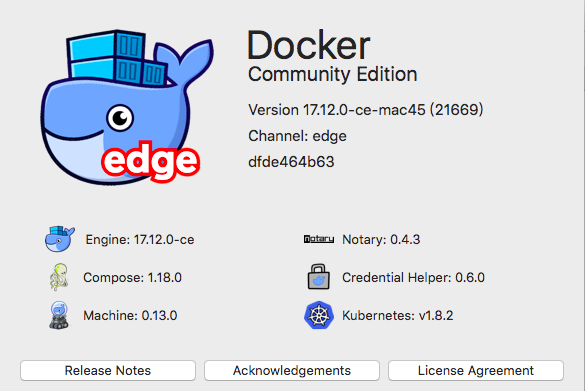Viewport: 585px width, 391px height.
Task: Click the Notary: 0.4.3 label
Action: [x=381, y=240]
